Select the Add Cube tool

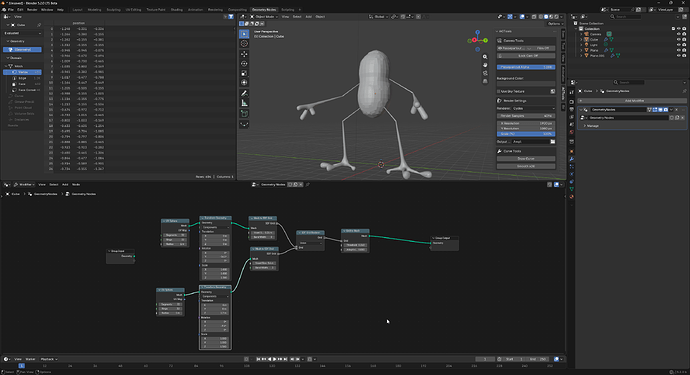244,114
